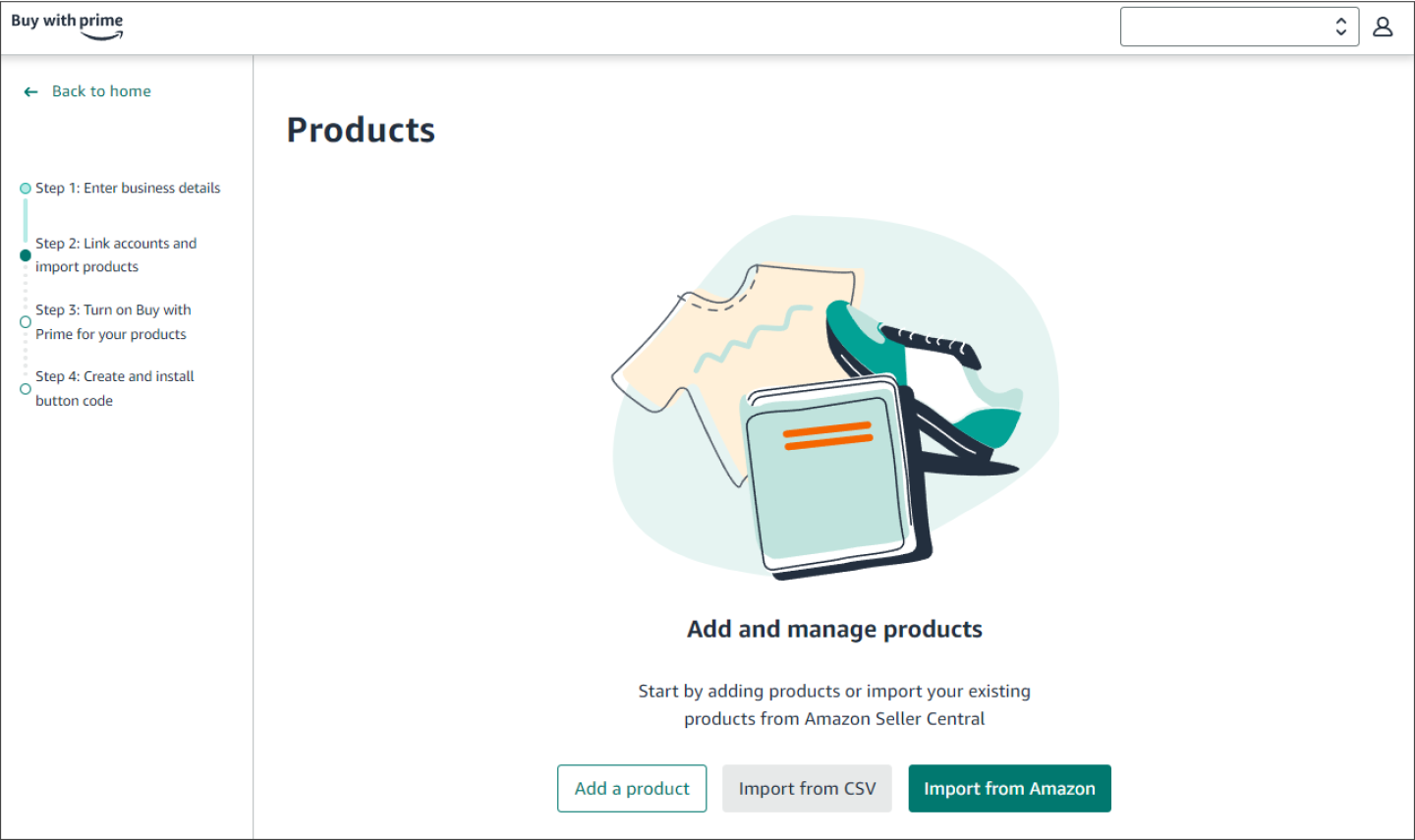Viewport: 1415px width, 840px height.
Task: Click the 'Add a product' button
Action: [632, 788]
